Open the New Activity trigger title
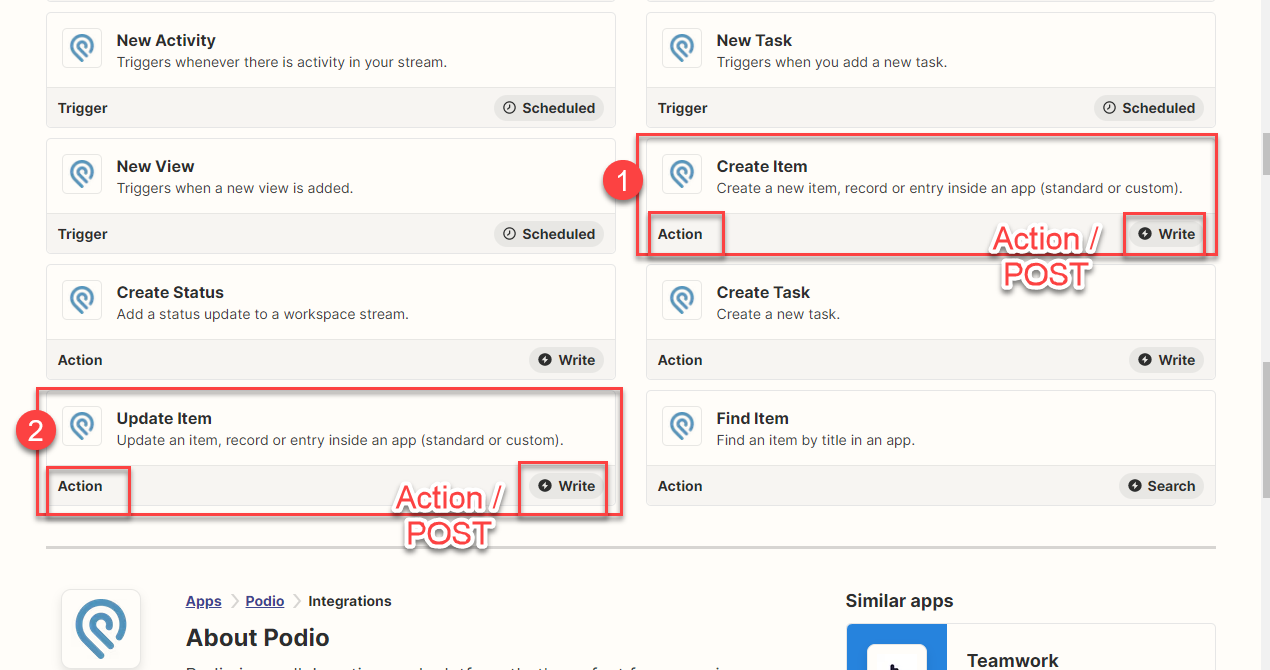The width and height of the screenshot is (1270, 670). click(x=166, y=40)
